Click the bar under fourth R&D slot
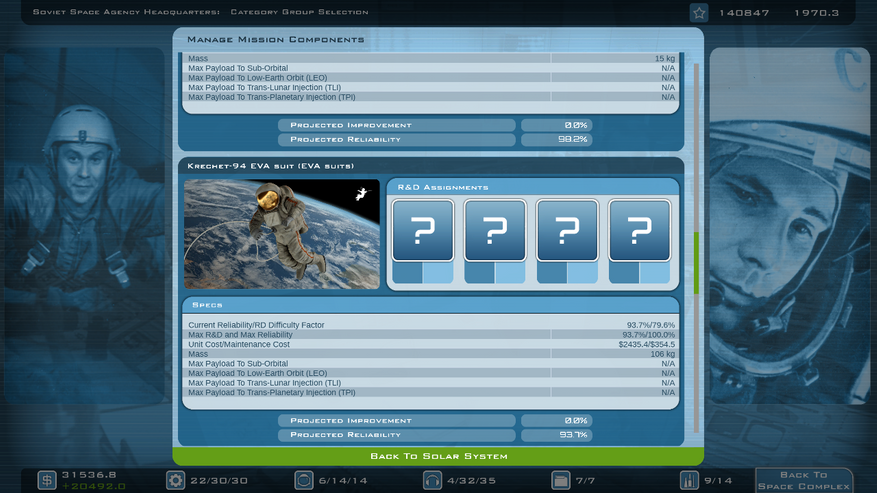This screenshot has width=877, height=493. pyautogui.click(x=639, y=273)
